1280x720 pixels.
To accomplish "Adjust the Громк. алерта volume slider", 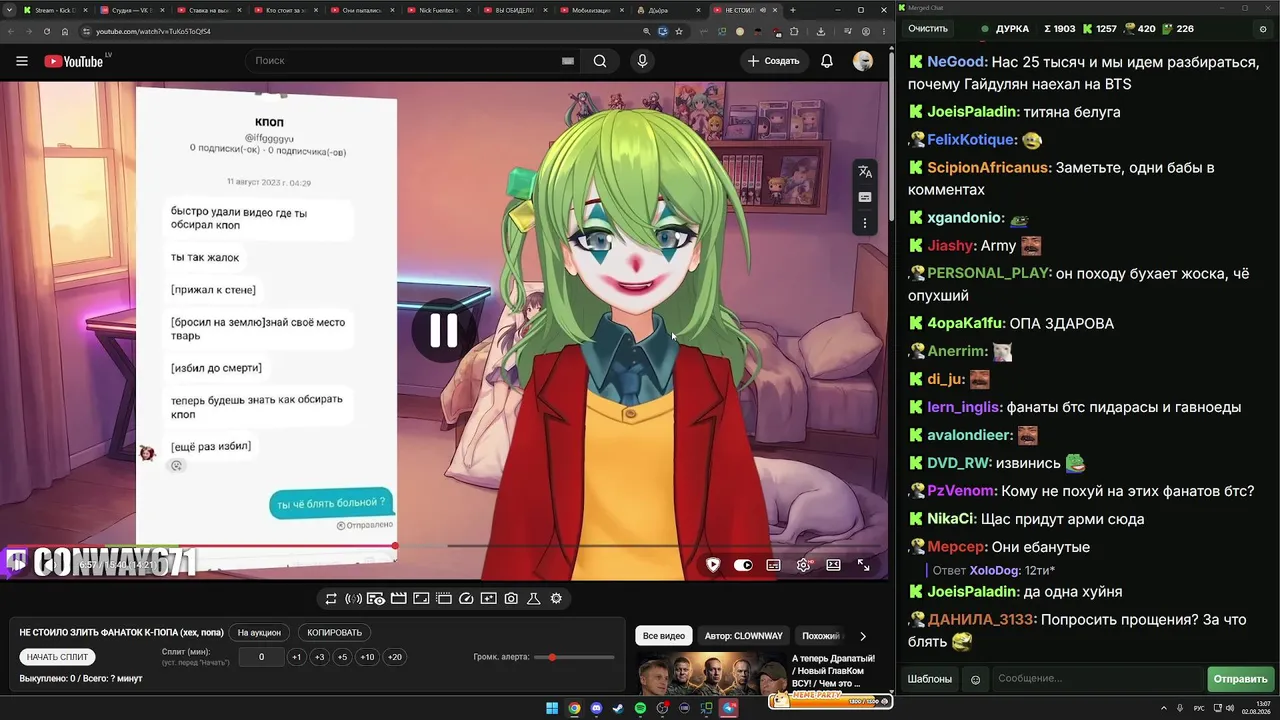I will click(574, 657).
